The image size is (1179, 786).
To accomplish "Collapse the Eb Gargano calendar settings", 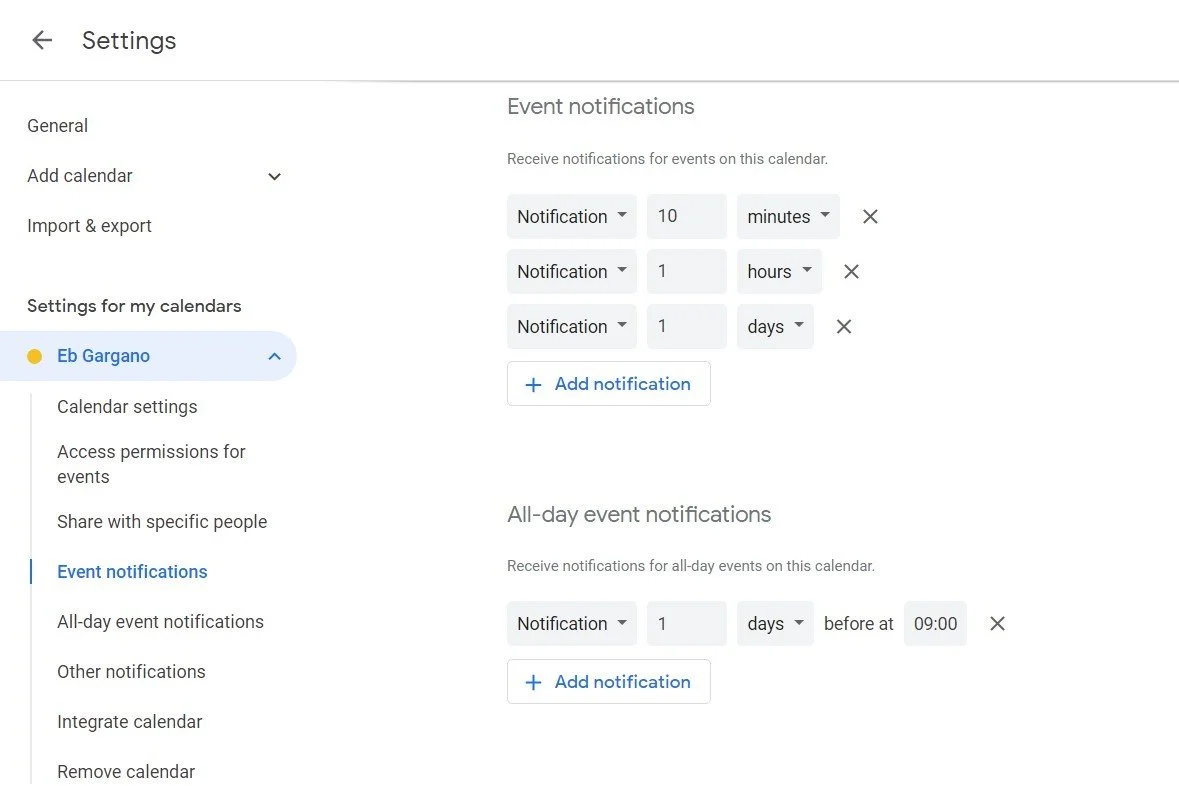I will (x=274, y=357).
